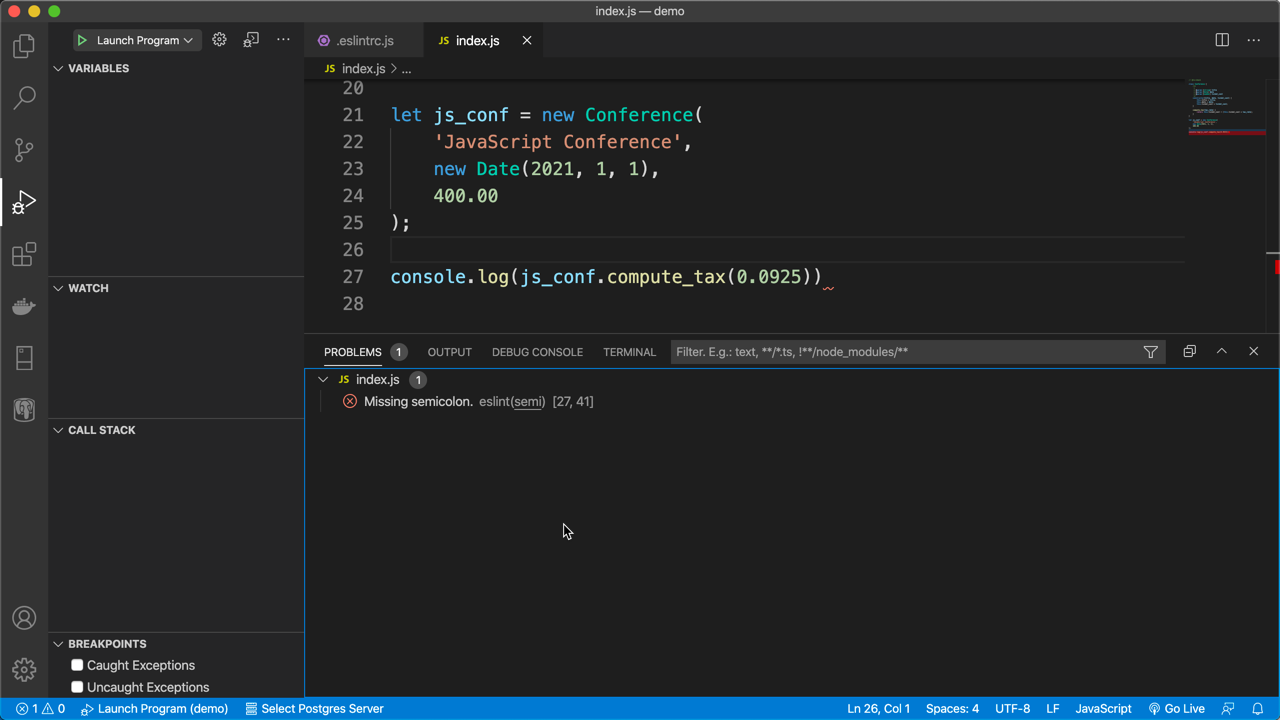The width and height of the screenshot is (1280, 720).
Task: Open the Explorer view in activity bar
Action: pos(24,46)
